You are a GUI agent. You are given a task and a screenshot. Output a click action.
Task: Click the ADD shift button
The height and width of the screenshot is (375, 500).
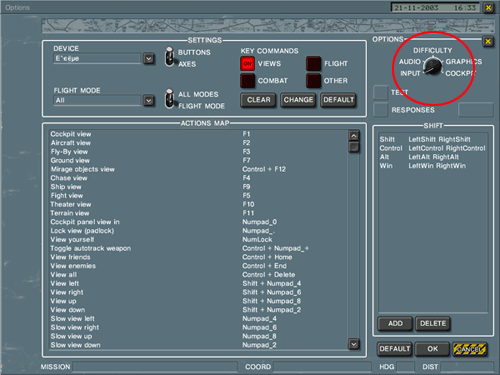coord(395,324)
